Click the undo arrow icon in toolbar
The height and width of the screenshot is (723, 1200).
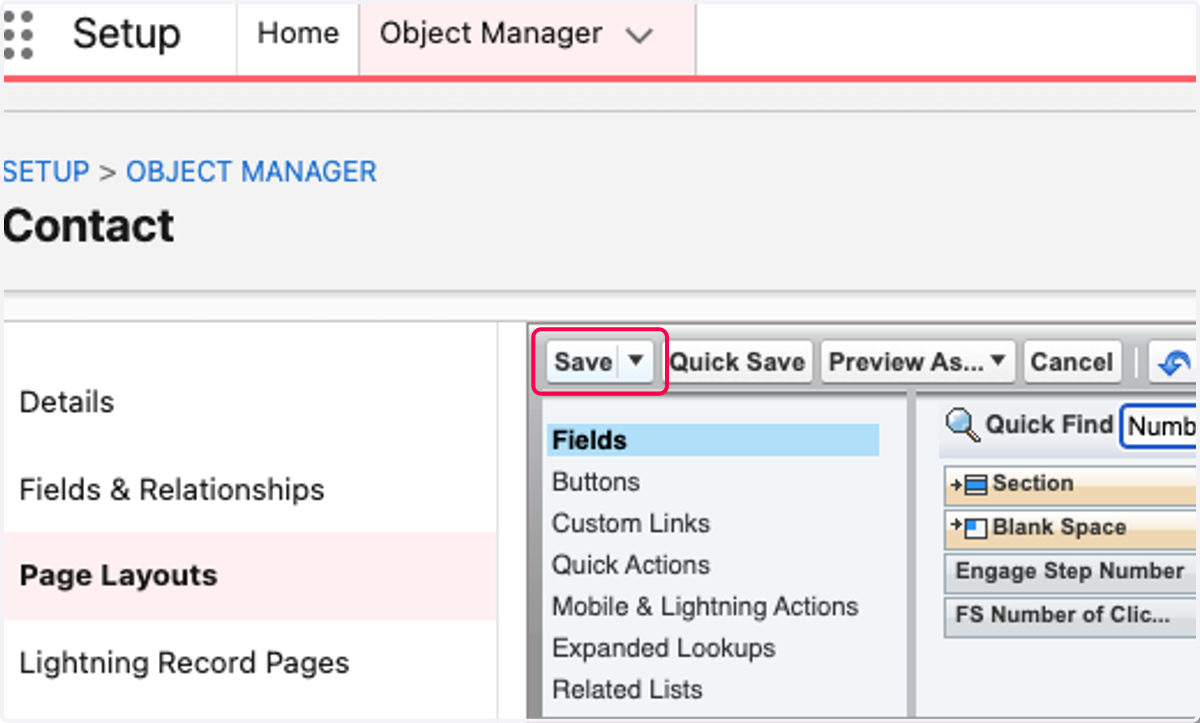click(1174, 362)
